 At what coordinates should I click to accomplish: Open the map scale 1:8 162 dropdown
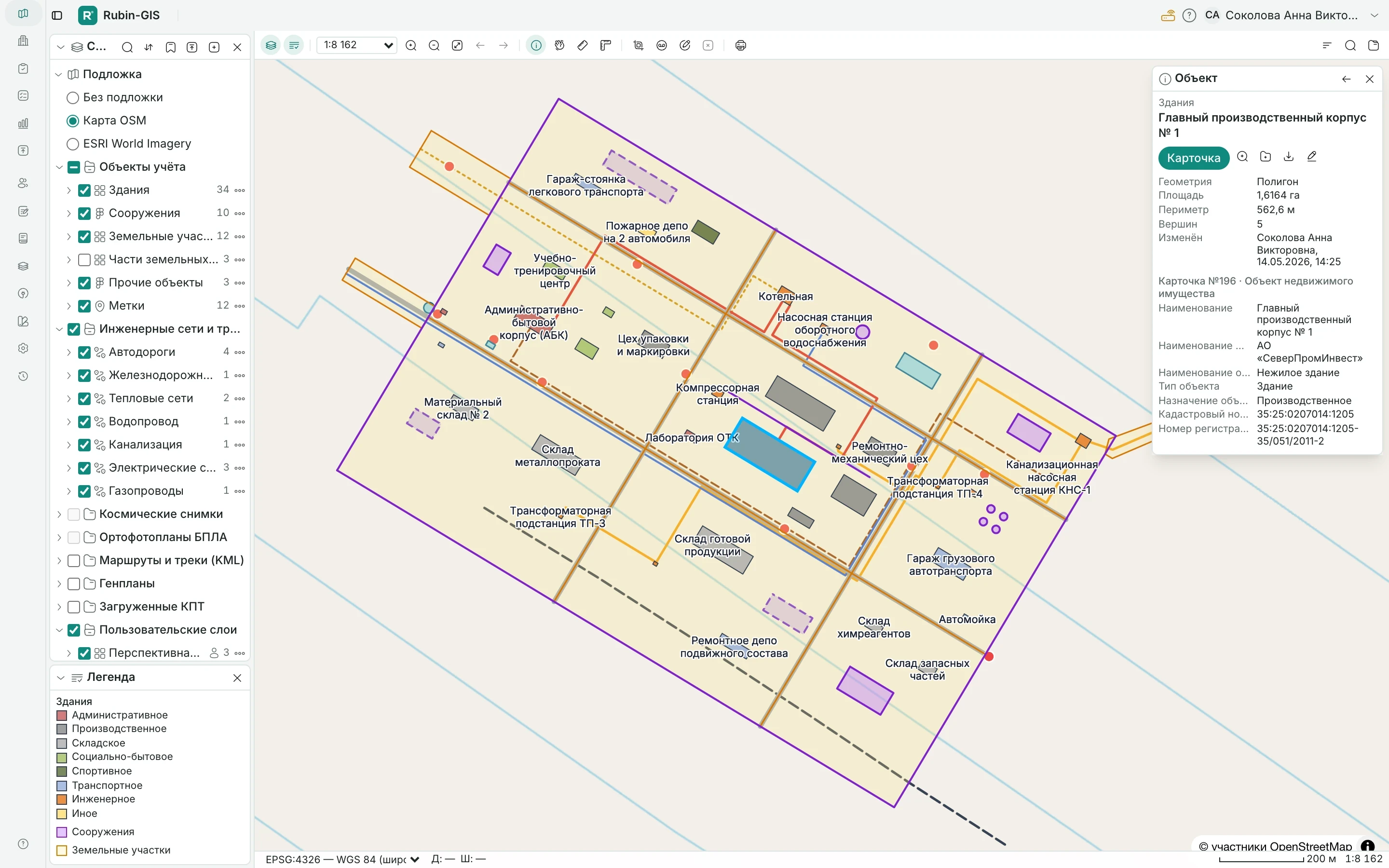click(x=357, y=45)
